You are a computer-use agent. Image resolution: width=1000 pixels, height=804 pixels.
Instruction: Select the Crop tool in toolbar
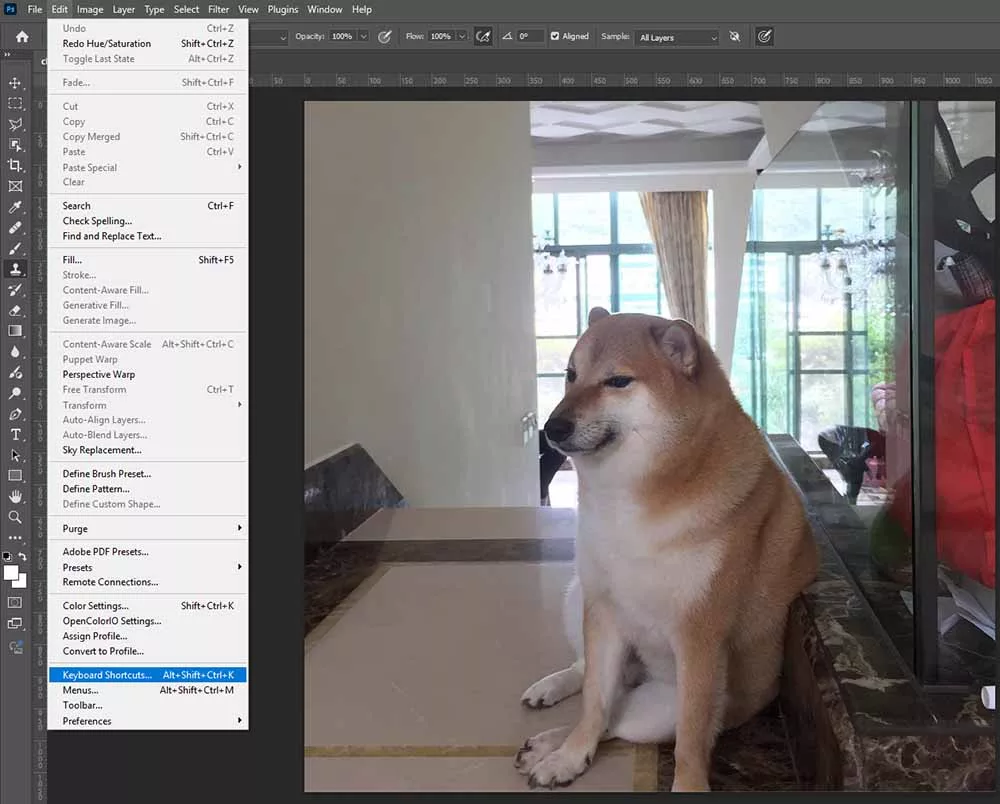15,165
